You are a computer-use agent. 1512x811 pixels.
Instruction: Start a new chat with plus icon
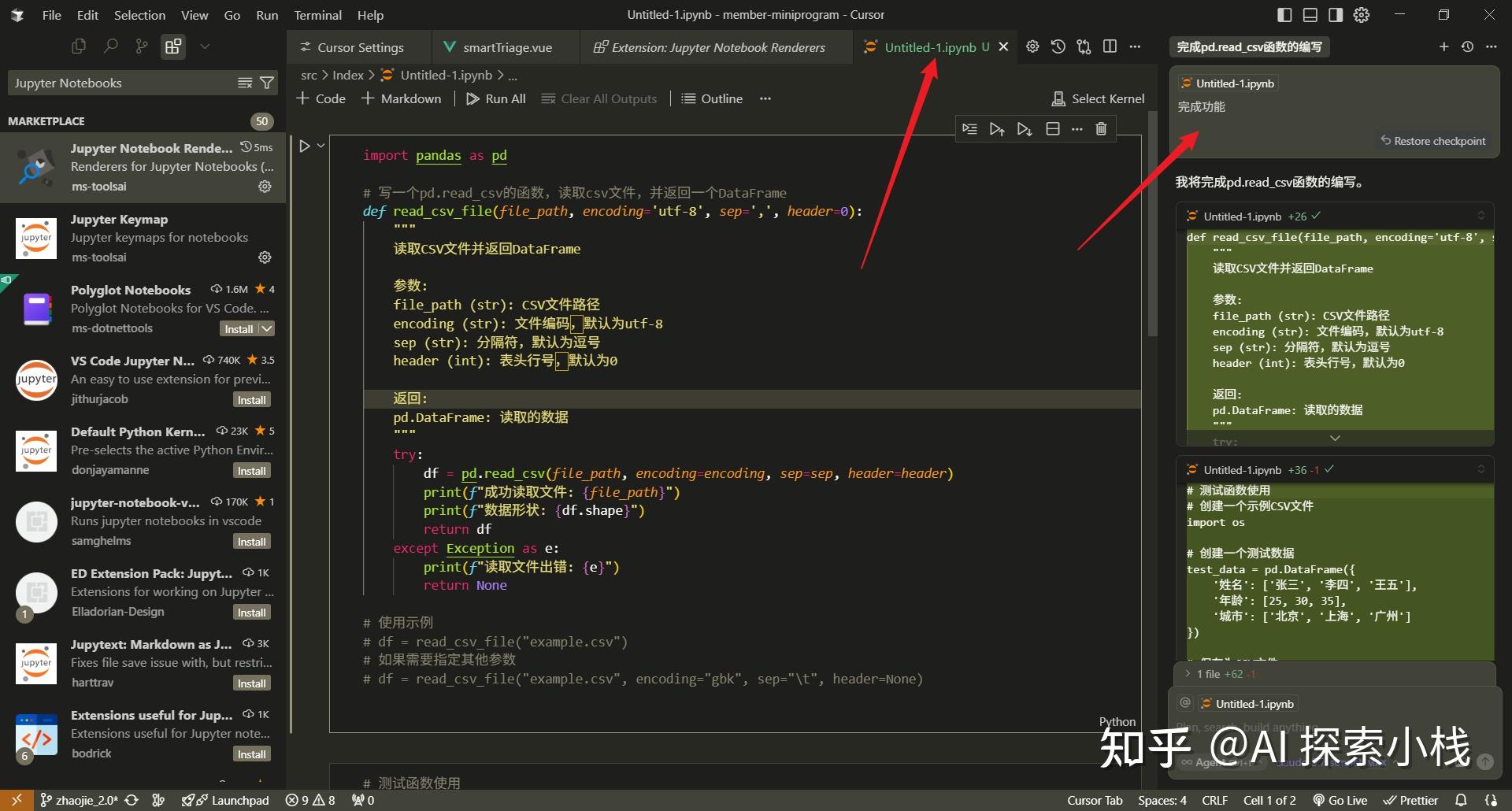[x=1443, y=46]
